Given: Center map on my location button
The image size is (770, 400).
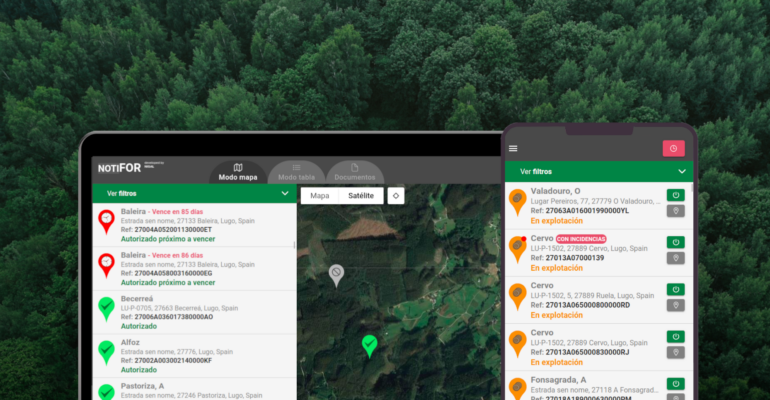Looking at the screenshot, I should pos(396,195).
